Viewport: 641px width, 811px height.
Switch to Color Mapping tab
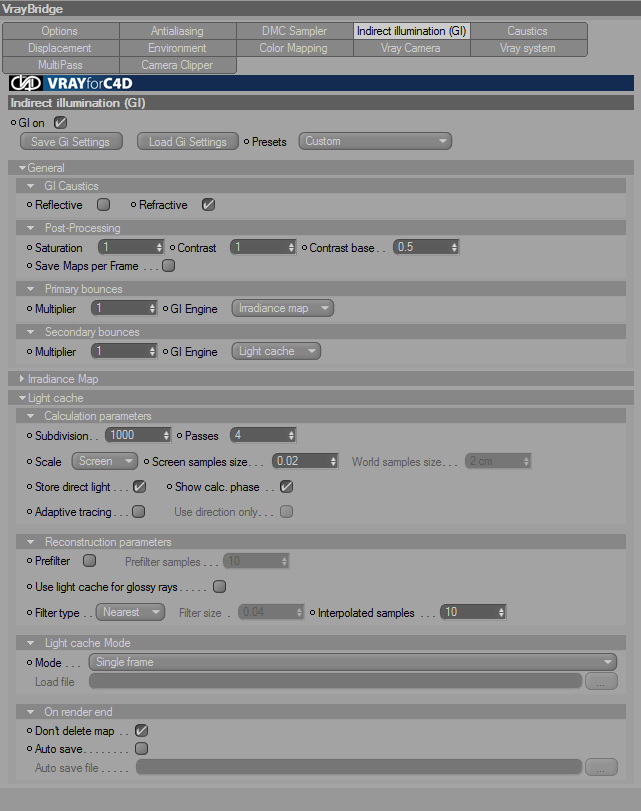pyautogui.click(x=294, y=48)
